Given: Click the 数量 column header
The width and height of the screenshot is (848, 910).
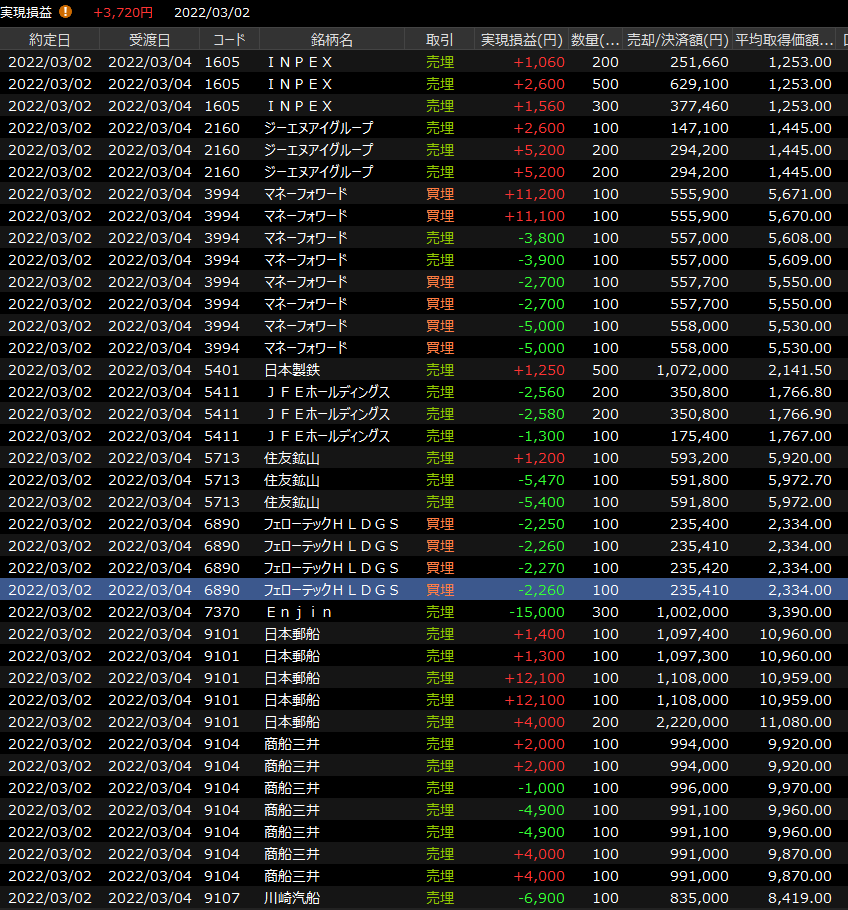Looking at the screenshot, I should [x=595, y=40].
